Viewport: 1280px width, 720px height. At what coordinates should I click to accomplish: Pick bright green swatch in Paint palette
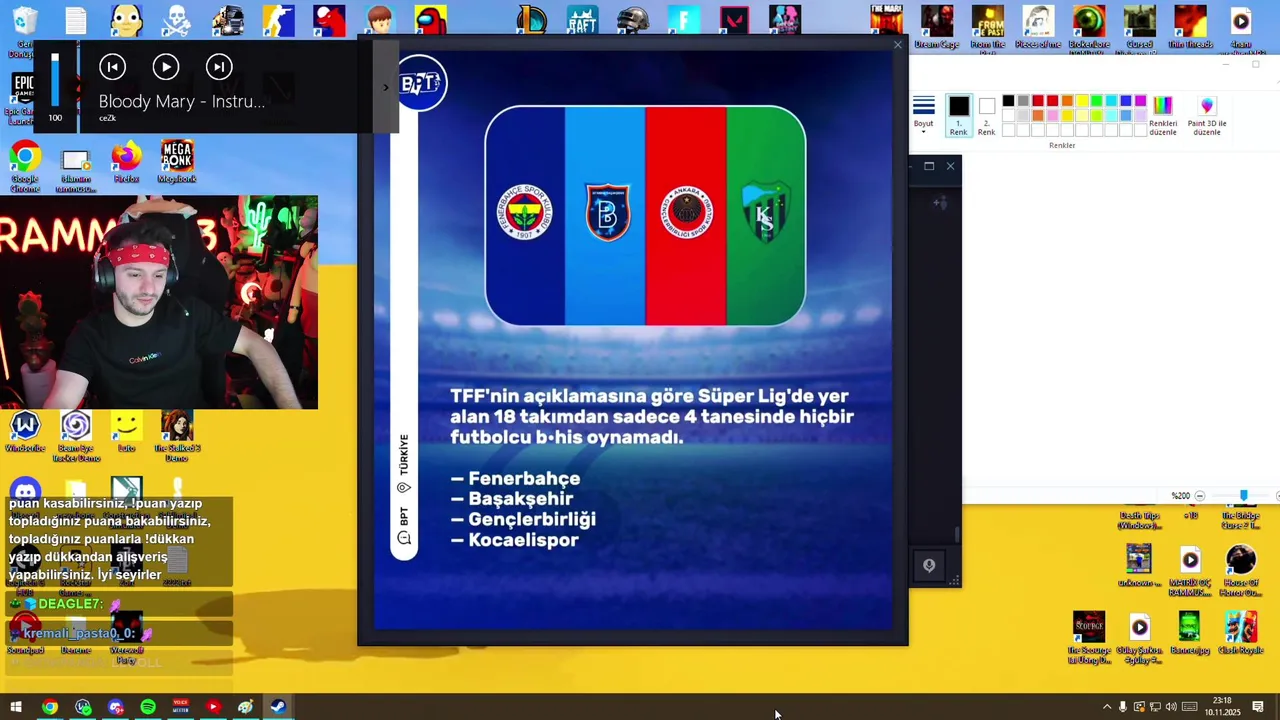coord(1097,101)
